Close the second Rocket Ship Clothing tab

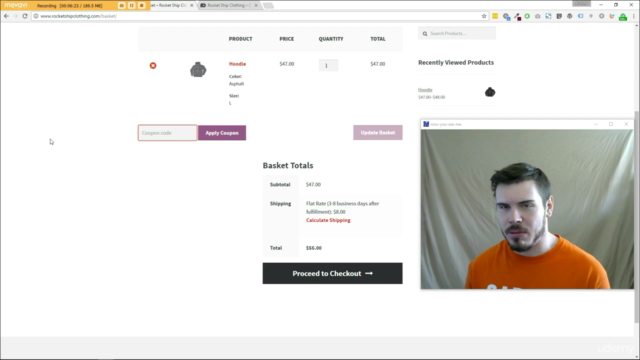click(x=256, y=5)
